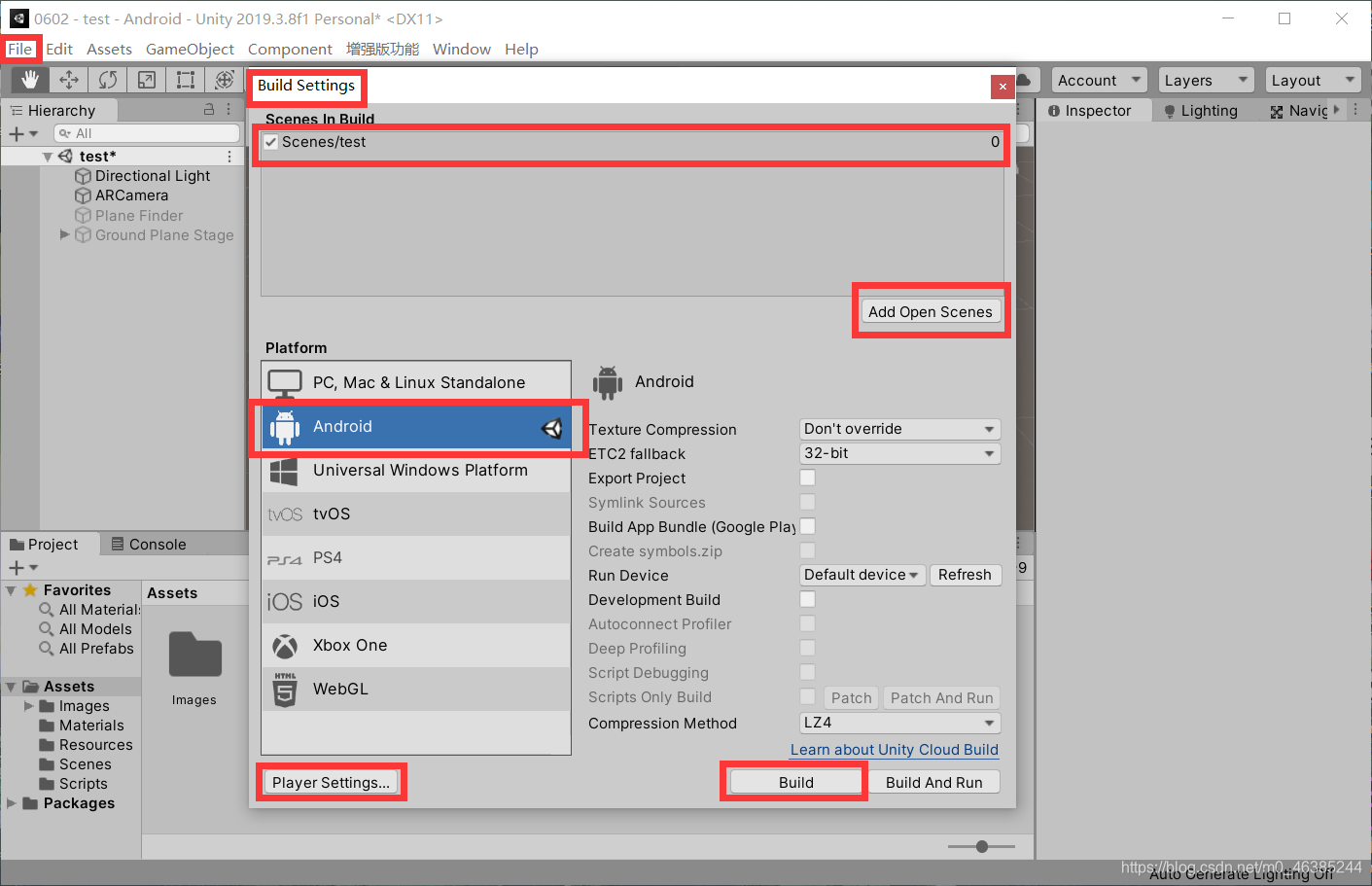Click the Add Open Scenes button
Viewport: 1372px width, 886px height.
pos(931,312)
